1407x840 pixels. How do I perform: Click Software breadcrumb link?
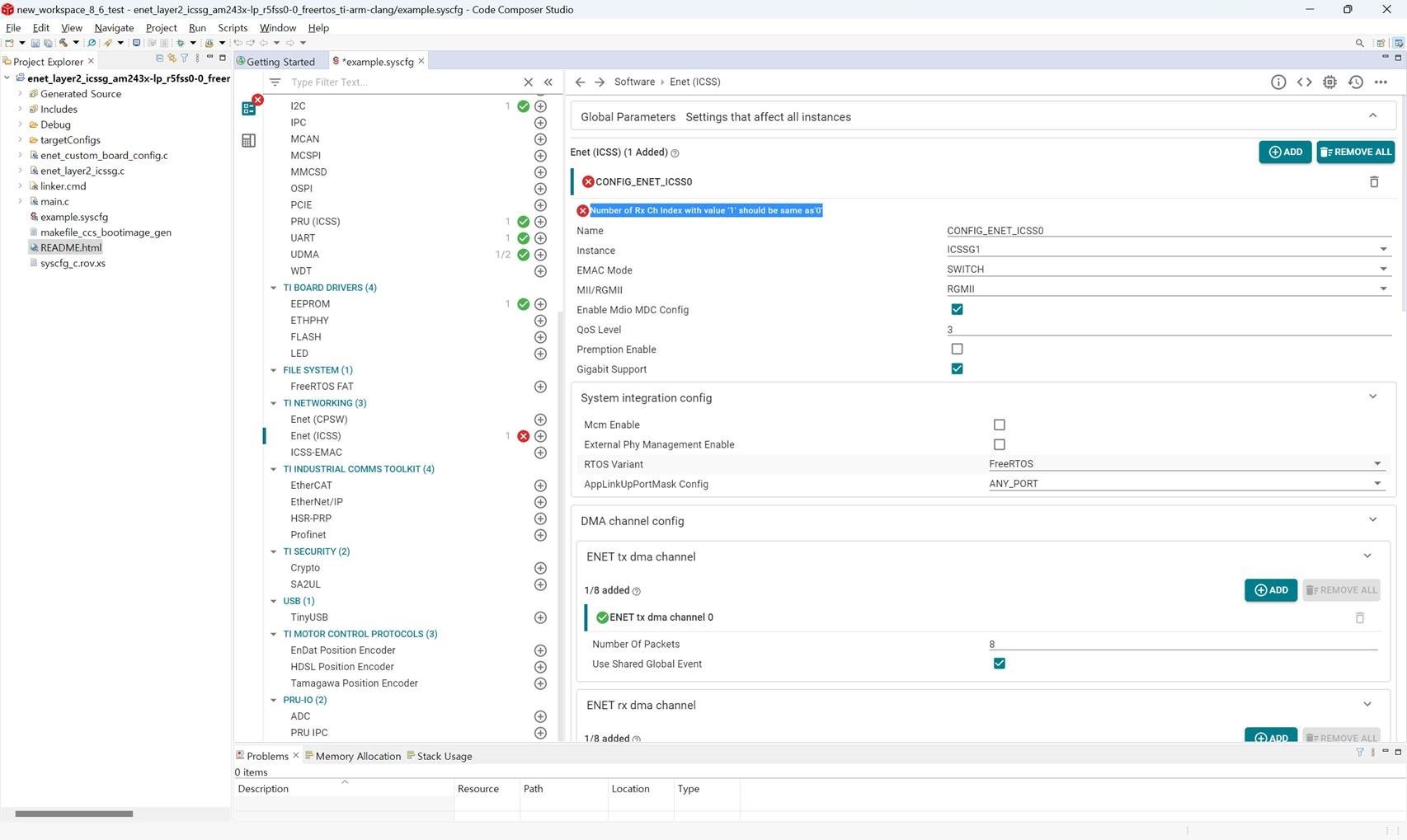coord(634,82)
